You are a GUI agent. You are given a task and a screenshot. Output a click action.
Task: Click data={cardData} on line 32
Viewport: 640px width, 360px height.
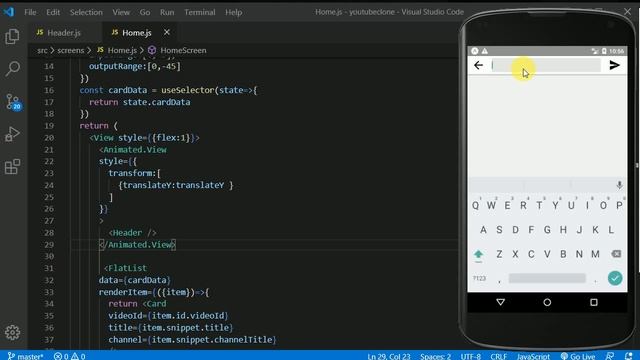click(135, 280)
